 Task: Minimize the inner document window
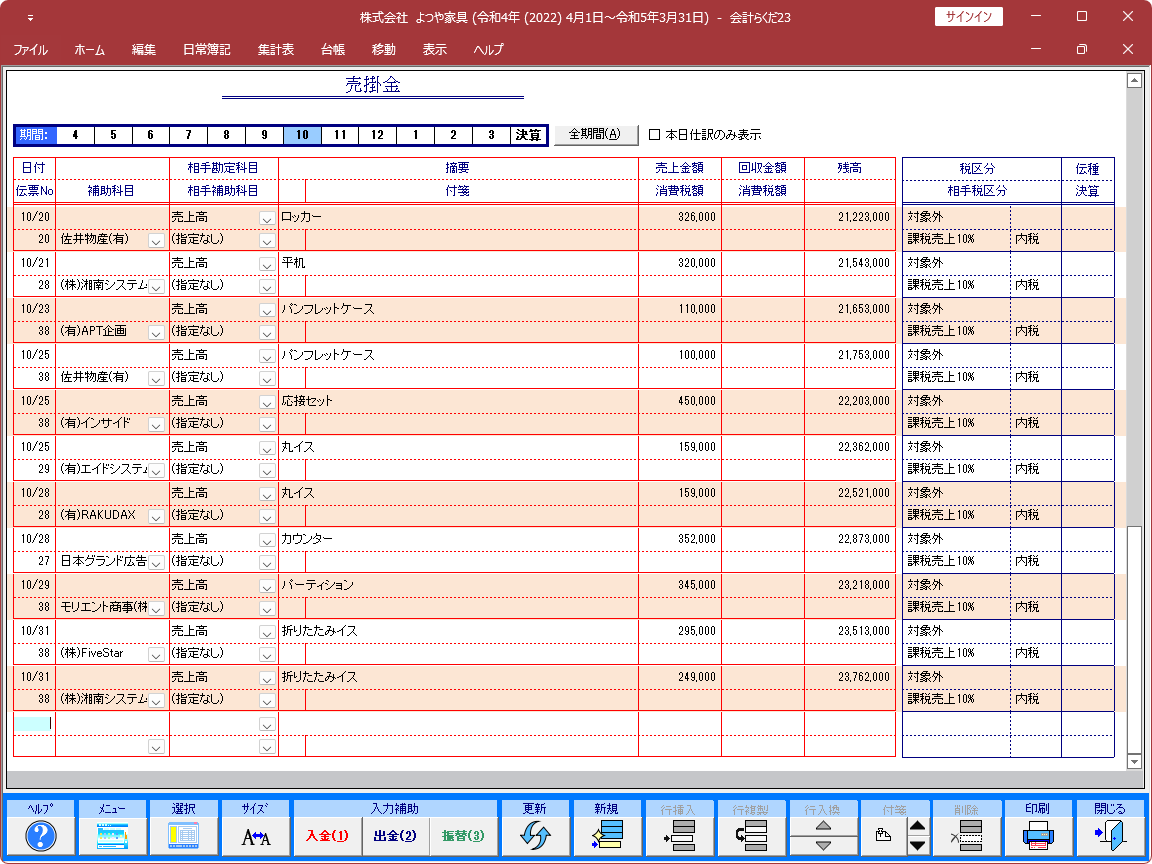click(x=1035, y=49)
